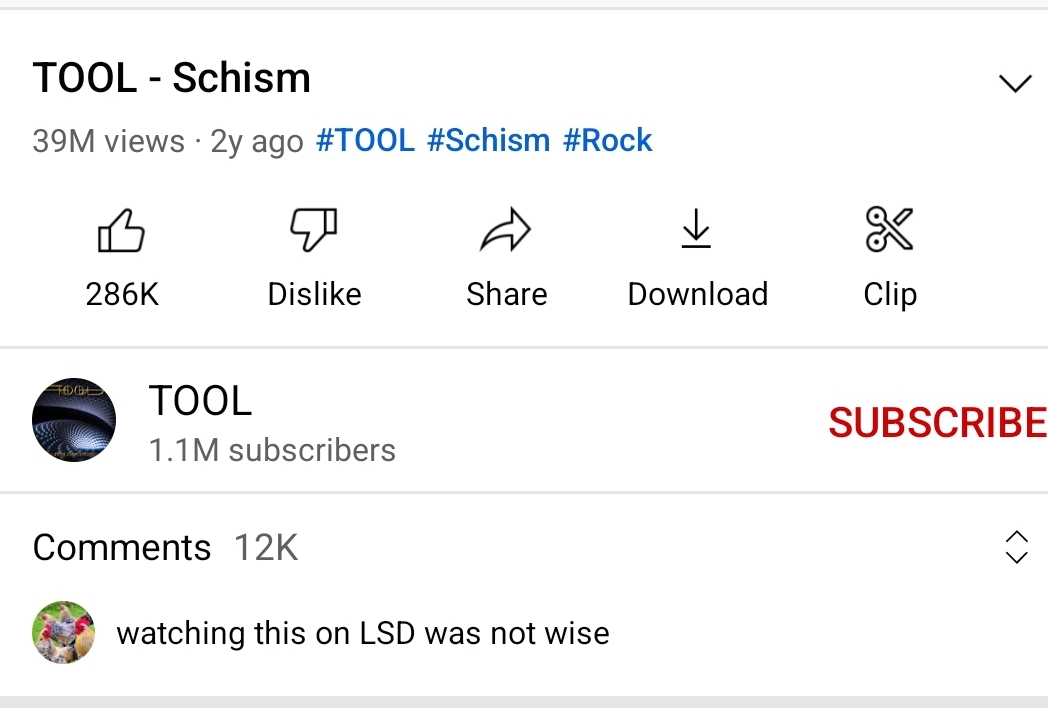Tap the "TOOL - Schism" video title
Image resolution: width=1048 pixels, height=708 pixels.
coord(172,78)
